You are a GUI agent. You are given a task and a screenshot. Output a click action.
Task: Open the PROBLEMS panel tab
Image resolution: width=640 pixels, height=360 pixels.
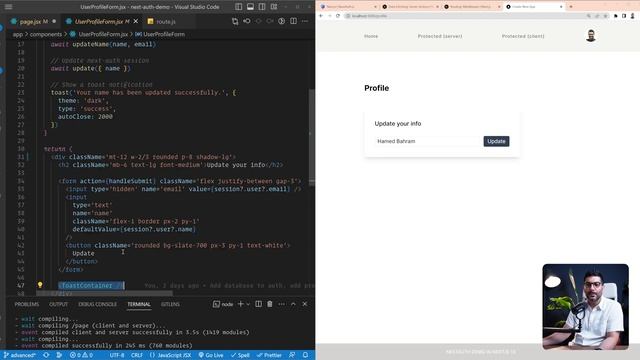tap(27, 304)
